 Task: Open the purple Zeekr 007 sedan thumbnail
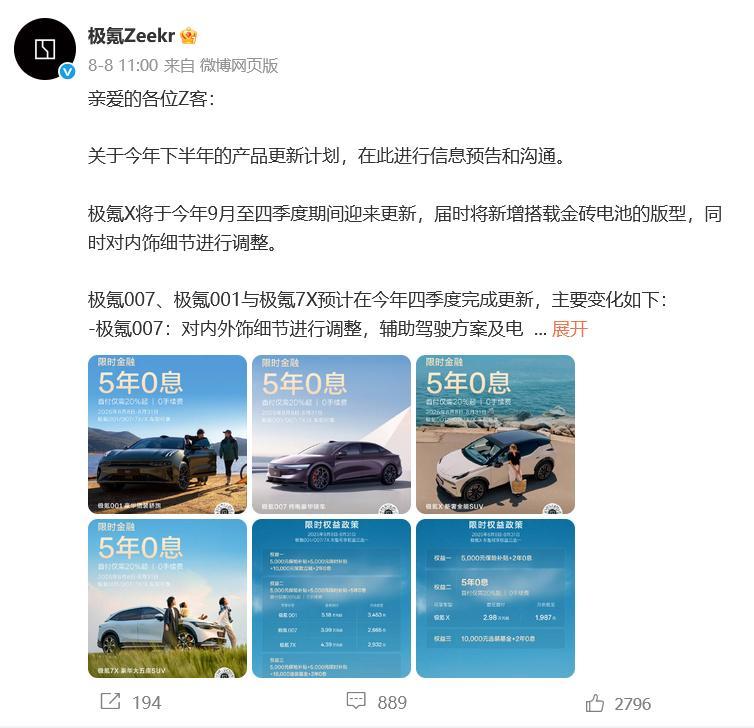coord(331,434)
